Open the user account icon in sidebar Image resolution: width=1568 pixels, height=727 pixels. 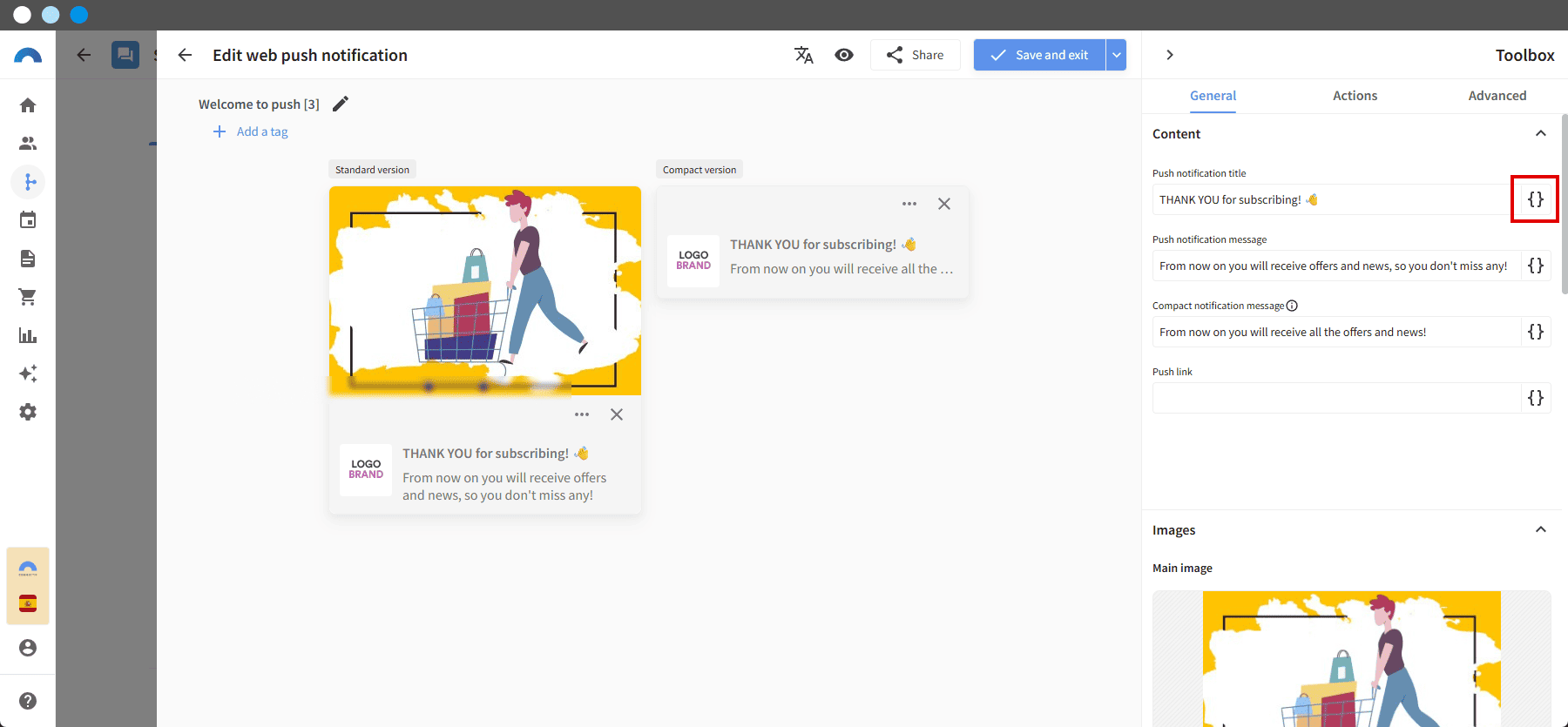tap(28, 648)
